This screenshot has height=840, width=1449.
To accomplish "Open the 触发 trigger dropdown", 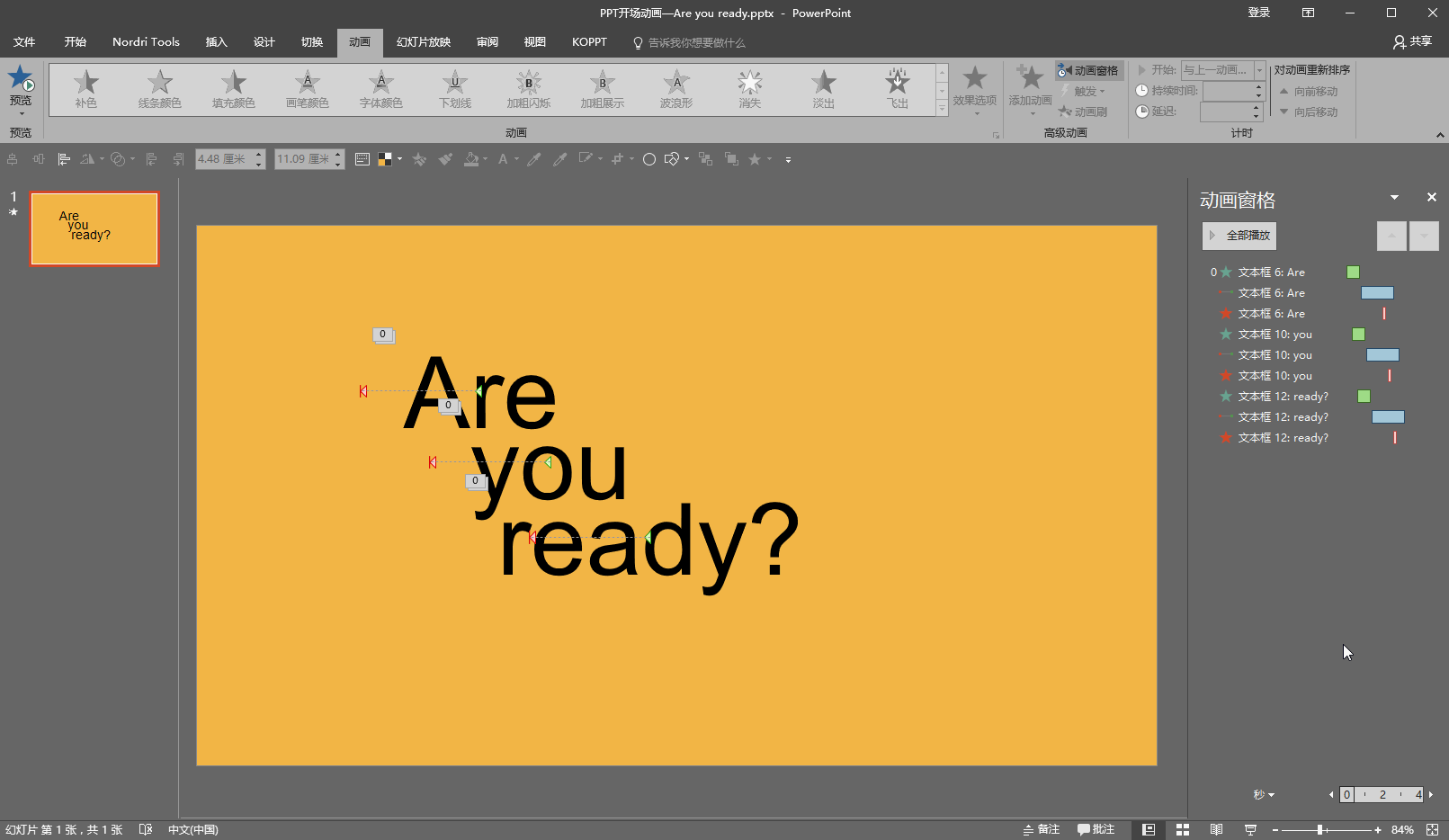I will point(1084,91).
